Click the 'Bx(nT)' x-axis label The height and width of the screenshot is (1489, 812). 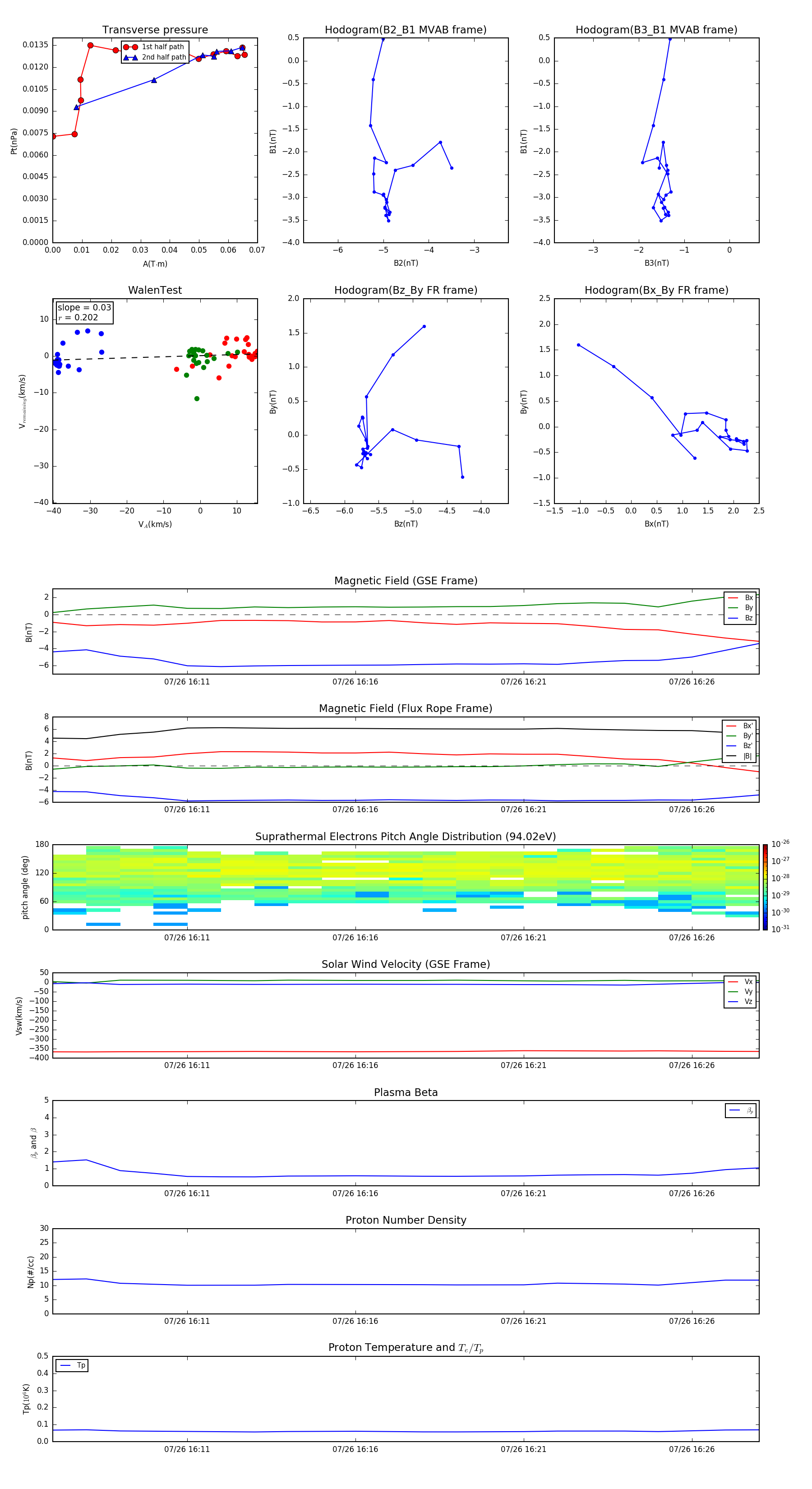point(656,524)
